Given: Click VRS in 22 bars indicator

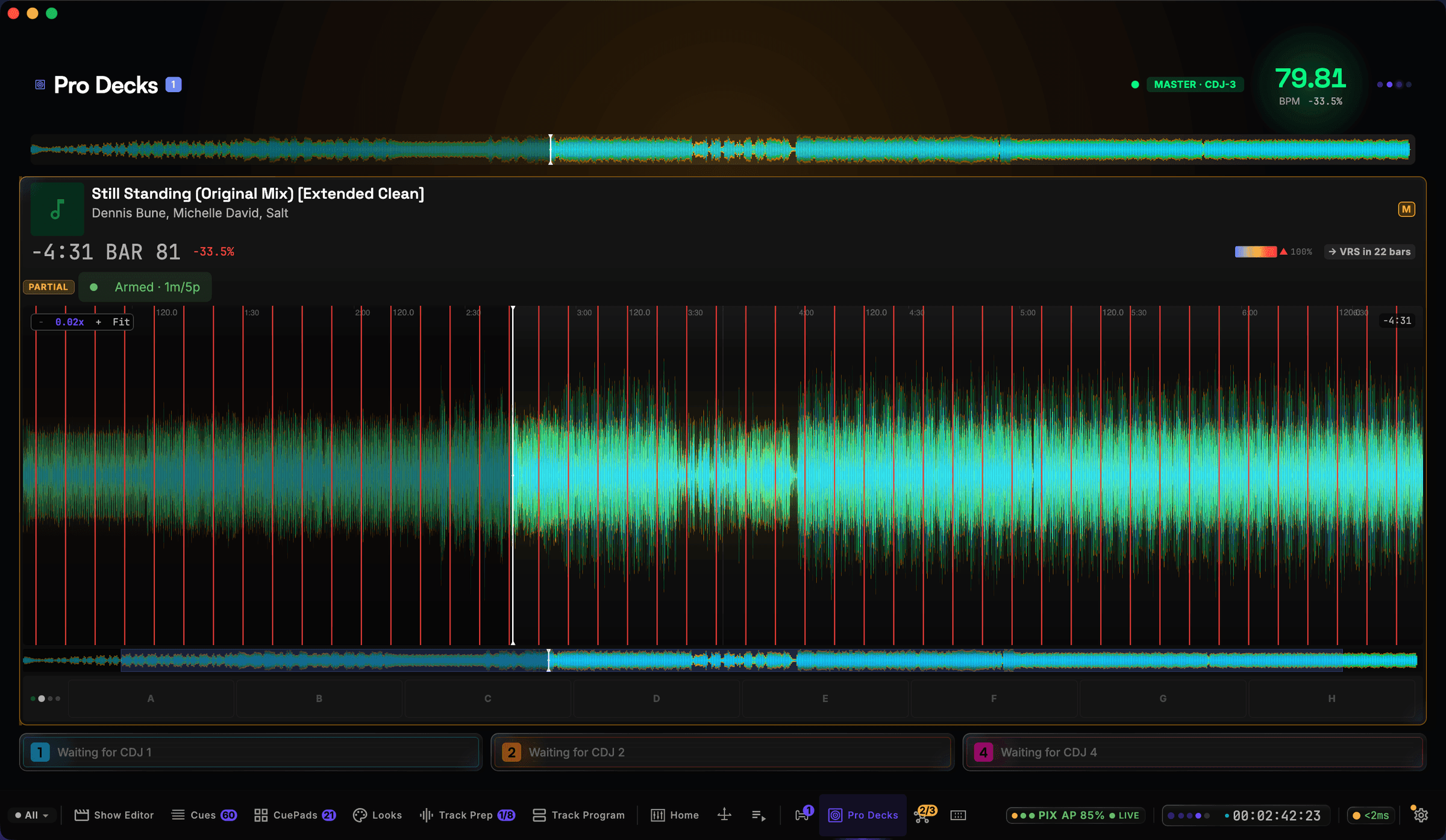Looking at the screenshot, I should point(1369,252).
